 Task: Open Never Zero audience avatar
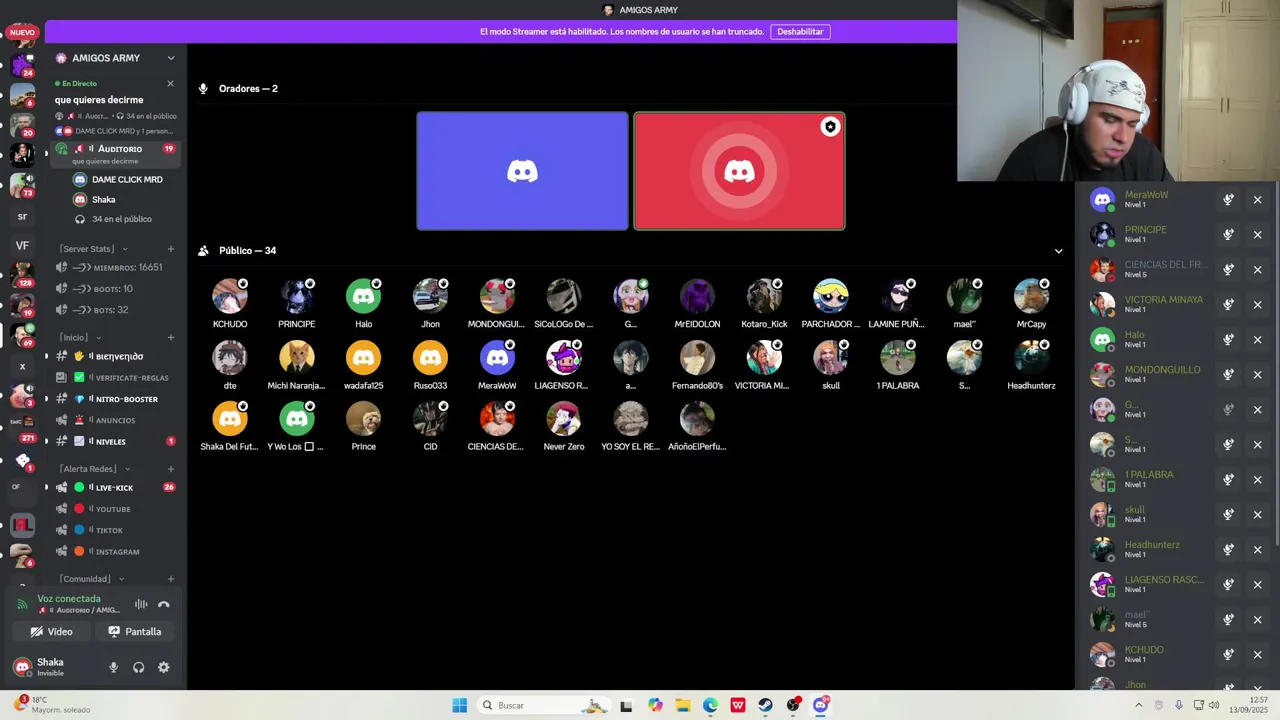coord(563,419)
